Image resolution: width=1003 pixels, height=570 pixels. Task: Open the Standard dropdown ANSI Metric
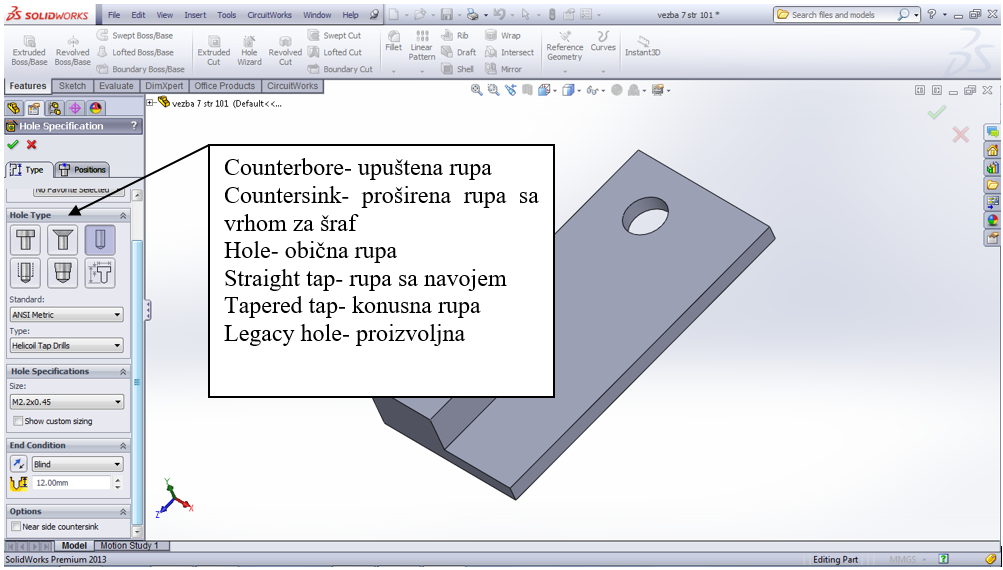point(67,315)
